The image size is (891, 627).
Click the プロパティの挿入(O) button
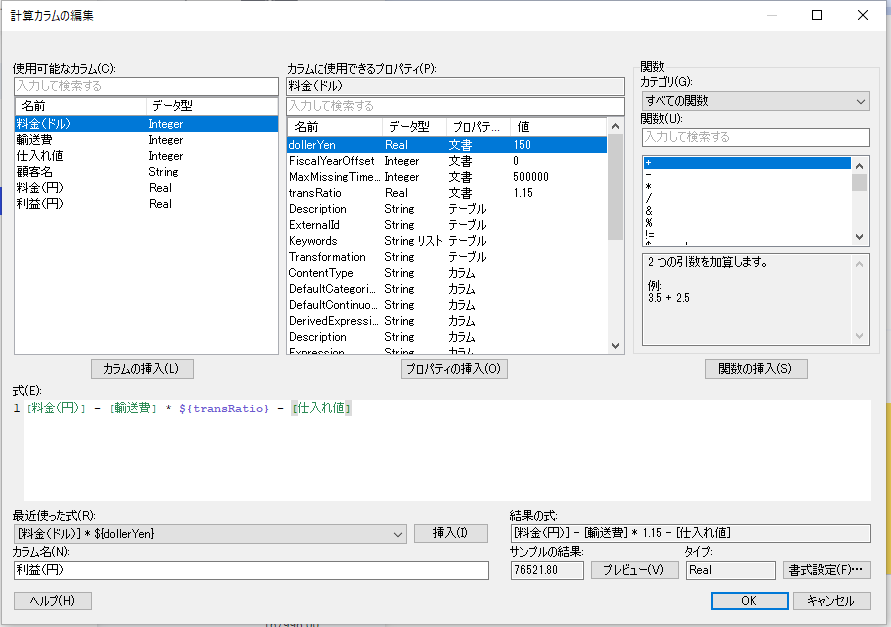453,369
